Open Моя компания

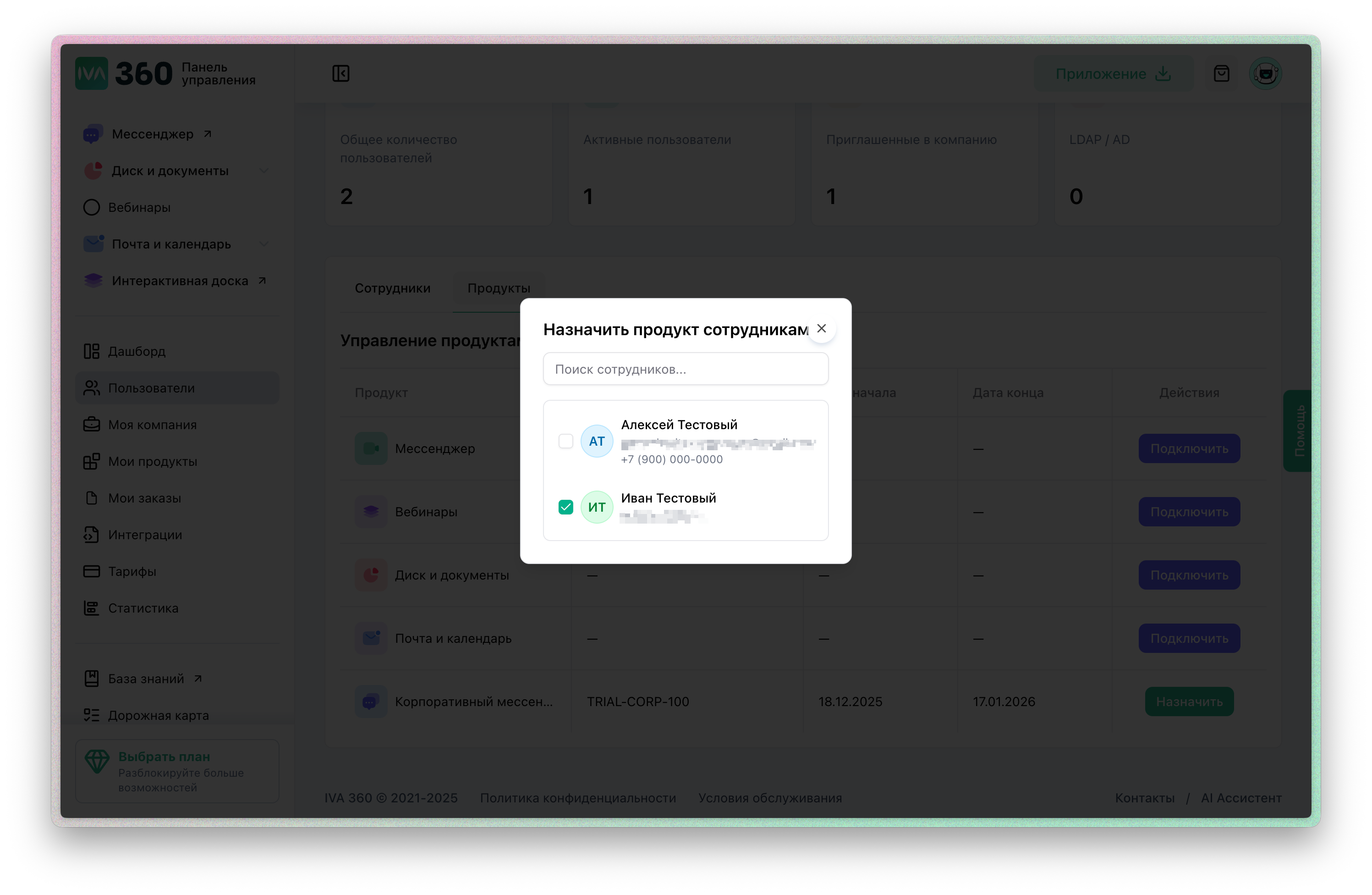tap(153, 425)
